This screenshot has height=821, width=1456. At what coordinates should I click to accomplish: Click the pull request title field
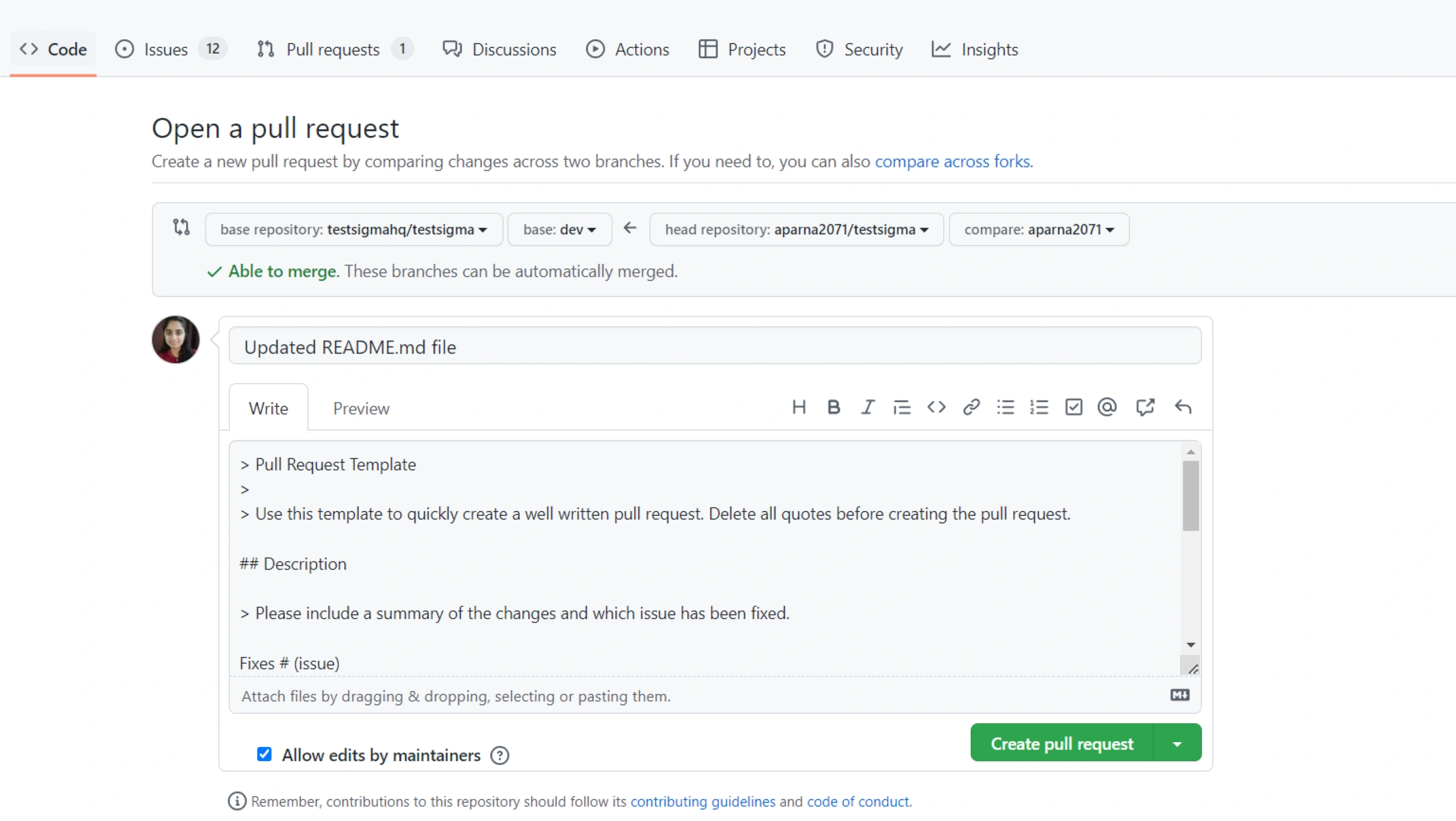click(x=714, y=347)
